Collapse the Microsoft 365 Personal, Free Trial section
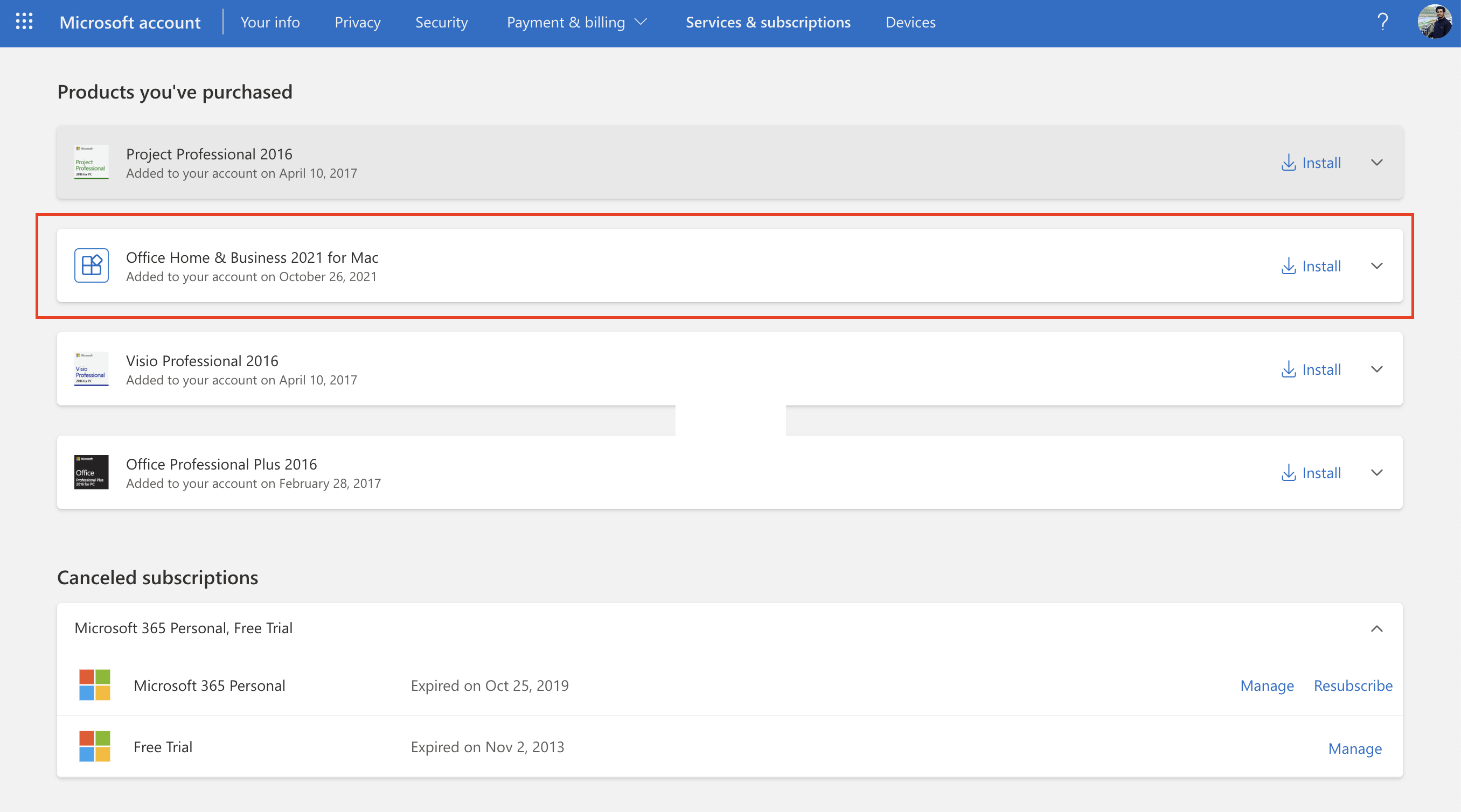The height and width of the screenshot is (812, 1461). tap(1376, 628)
